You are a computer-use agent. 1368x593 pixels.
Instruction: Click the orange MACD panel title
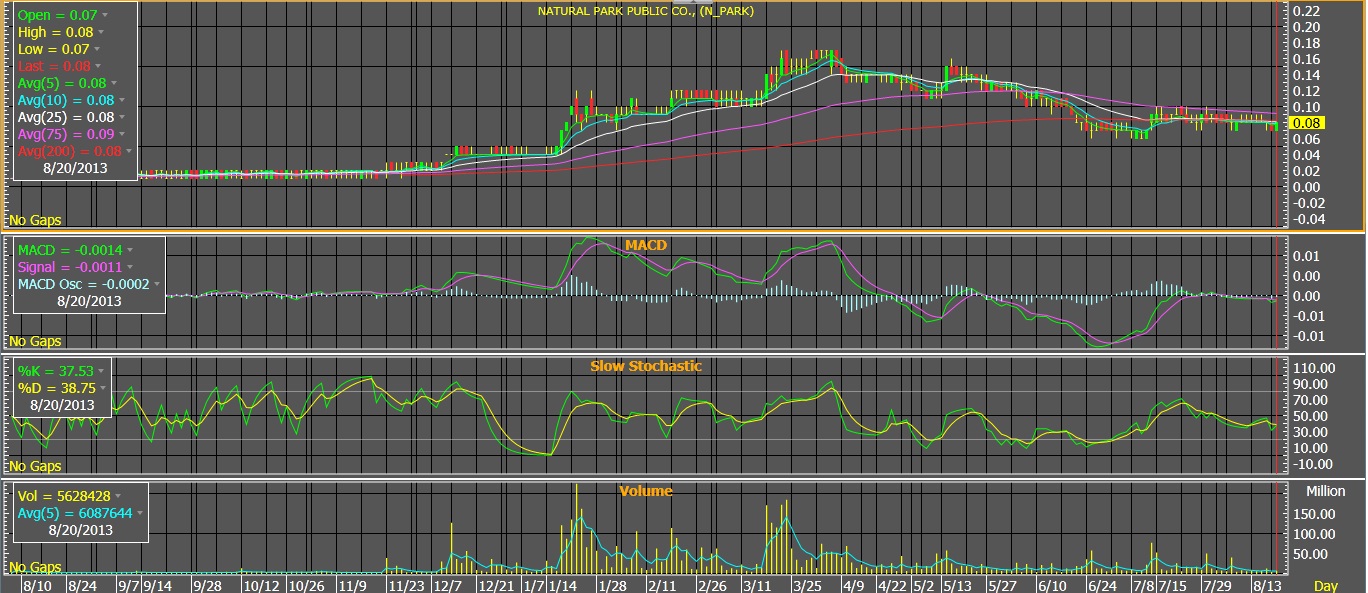click(x=645, y=245)
